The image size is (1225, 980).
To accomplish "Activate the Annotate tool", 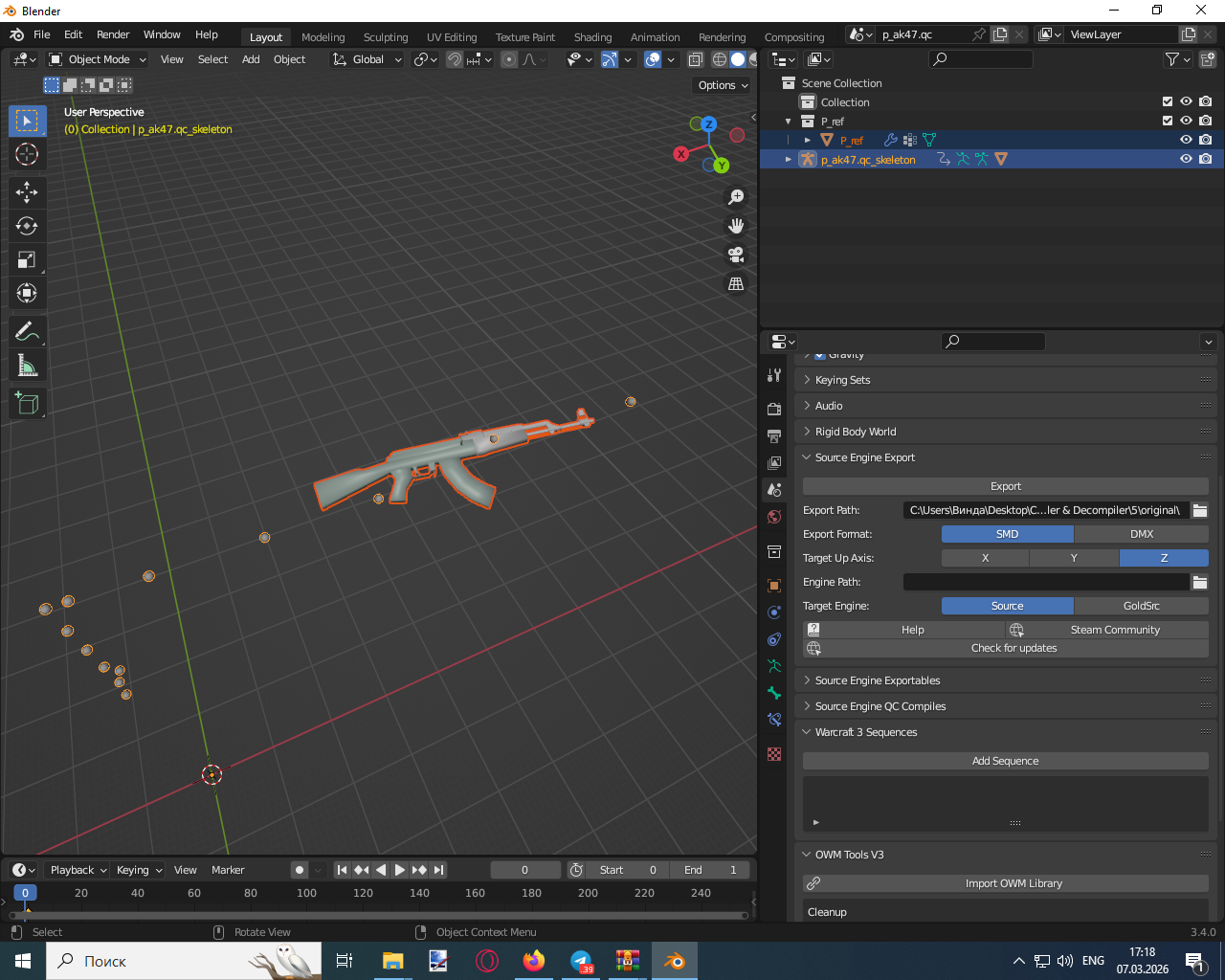I will [x=27, y=332].
